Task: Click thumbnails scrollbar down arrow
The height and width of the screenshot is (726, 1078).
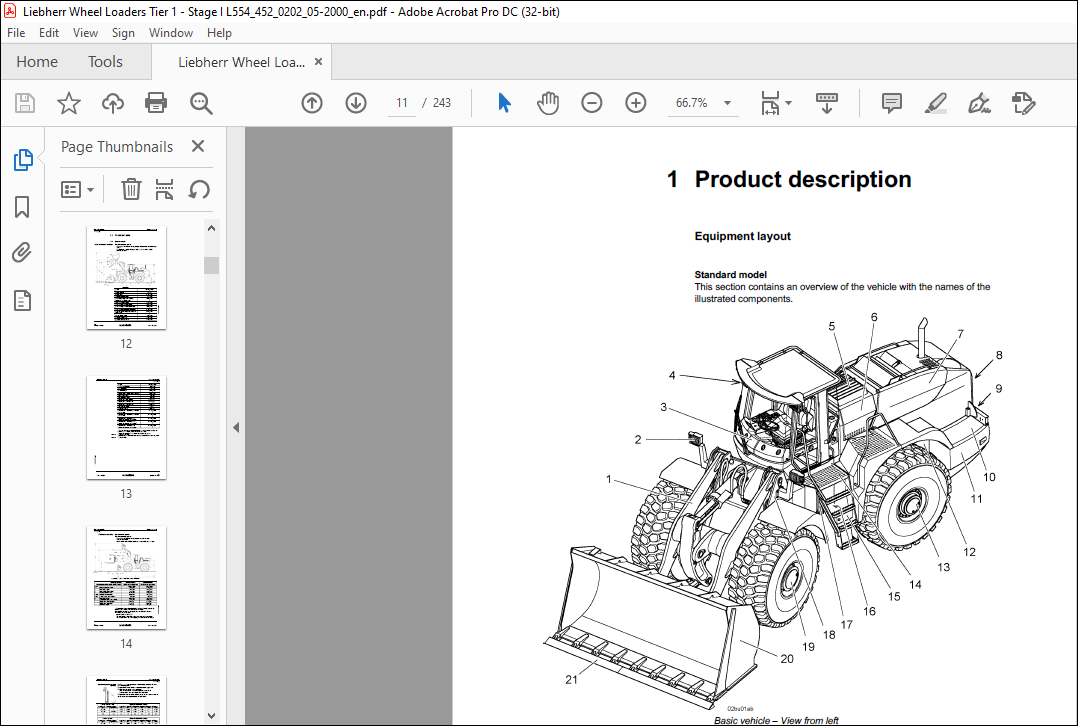Action: (212, 715)
